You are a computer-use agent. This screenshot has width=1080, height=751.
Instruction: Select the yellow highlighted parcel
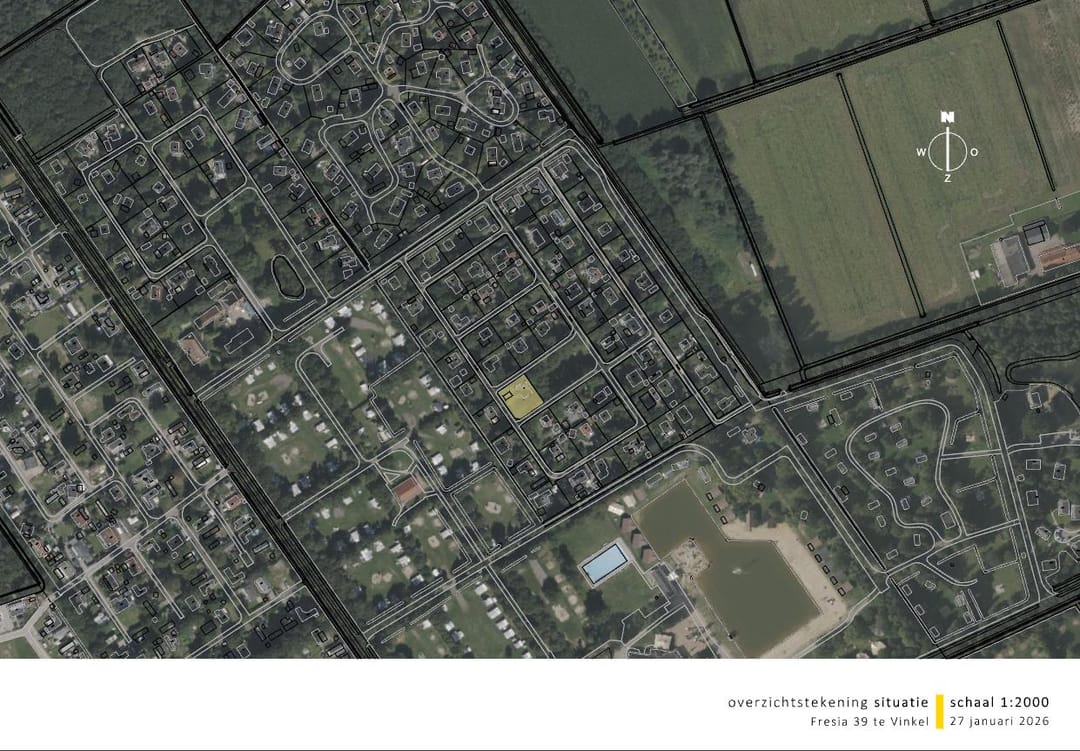(520, 398)
